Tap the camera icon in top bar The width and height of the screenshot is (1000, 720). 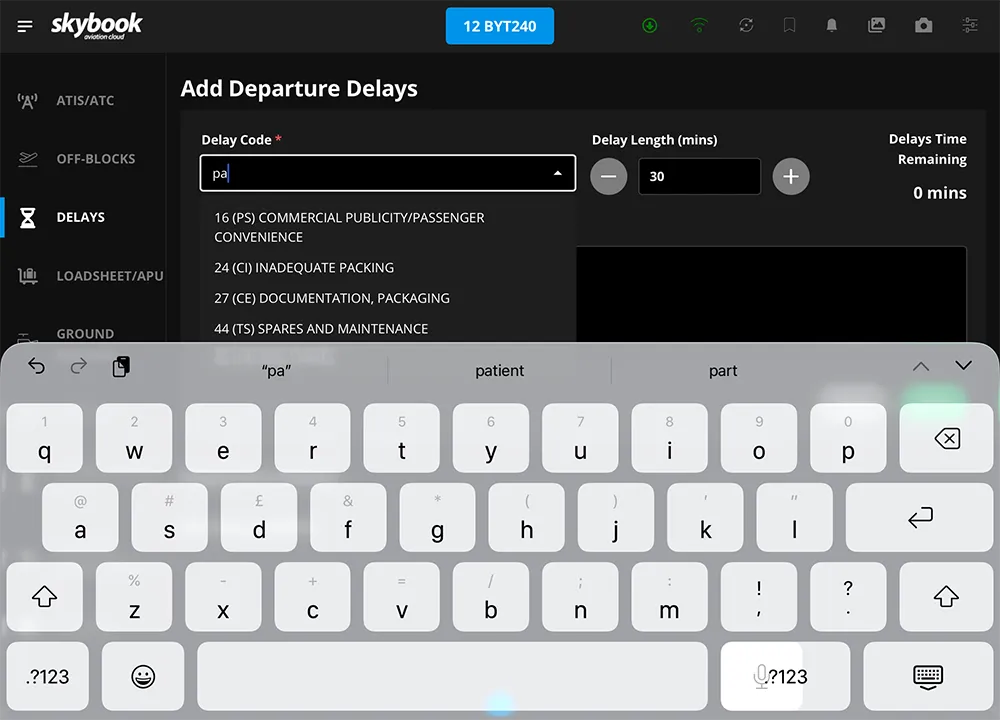coord(923,26)
